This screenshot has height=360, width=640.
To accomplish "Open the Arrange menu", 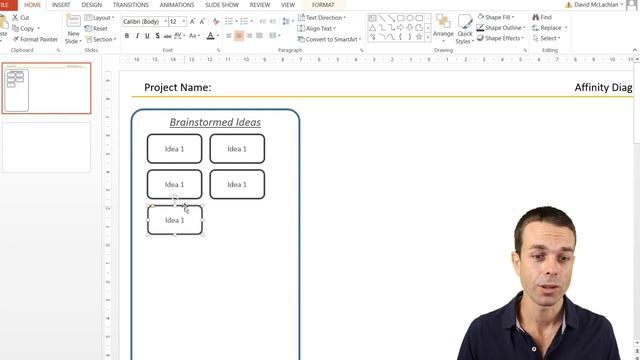I will pos(443,29).
